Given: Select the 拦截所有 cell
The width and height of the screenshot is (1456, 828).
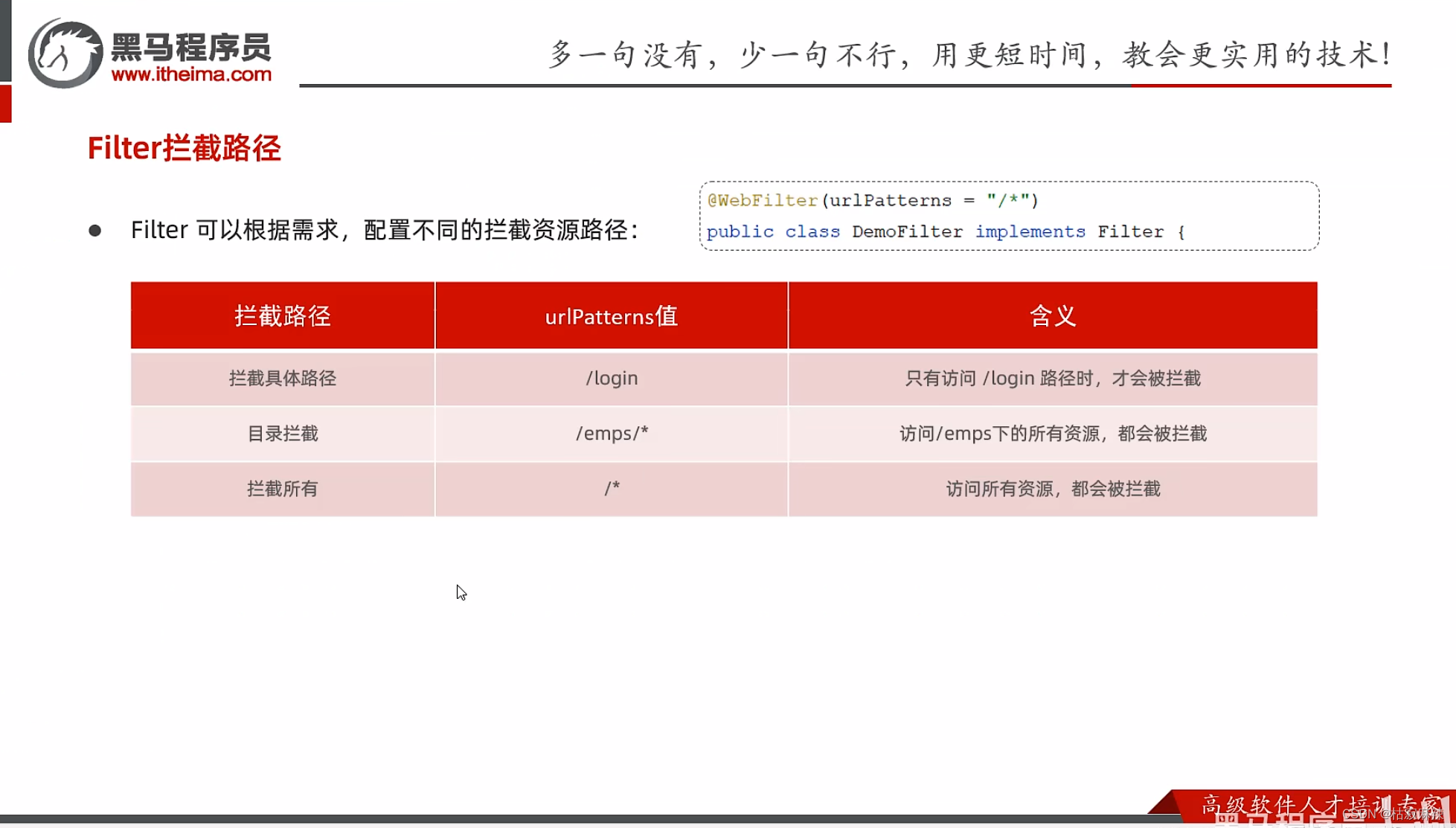Looking at the screenshot, I should click(x=283, y=489).
